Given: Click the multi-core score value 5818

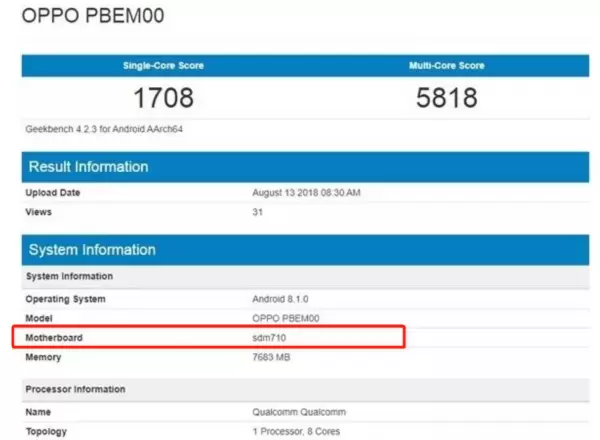Looking at the screenshot, I should tap(447, 98).
